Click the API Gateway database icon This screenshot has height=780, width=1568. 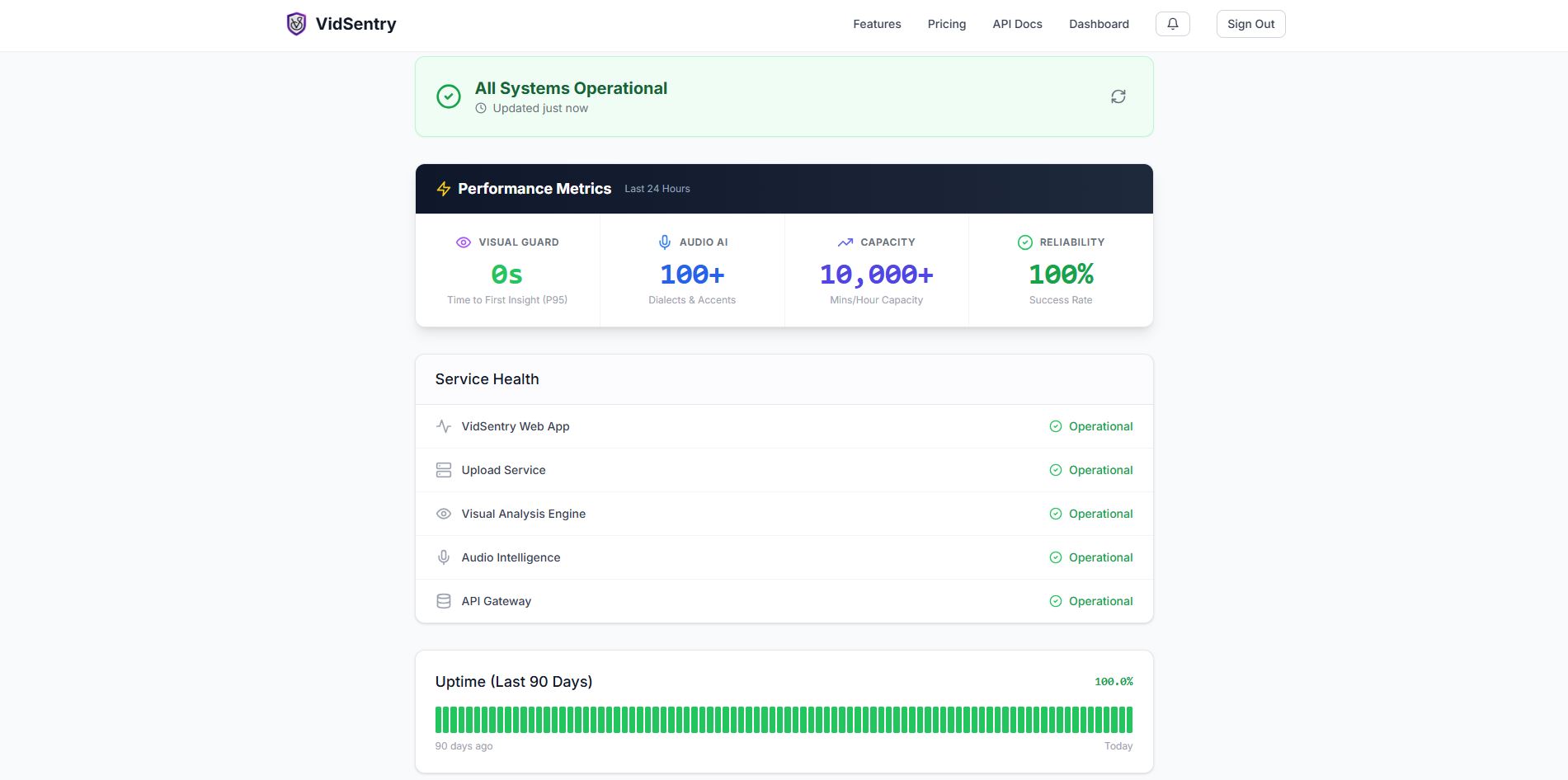point(444,601)
